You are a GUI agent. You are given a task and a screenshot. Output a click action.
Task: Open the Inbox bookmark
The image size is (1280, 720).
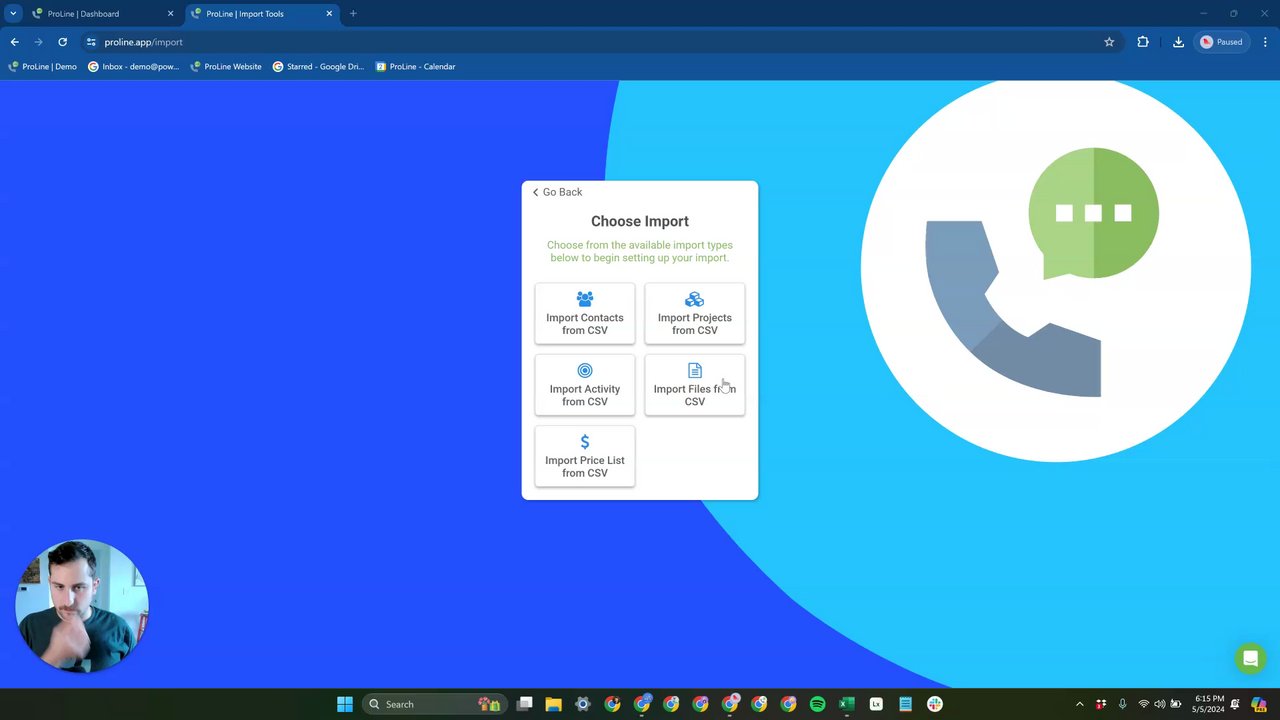134,67
